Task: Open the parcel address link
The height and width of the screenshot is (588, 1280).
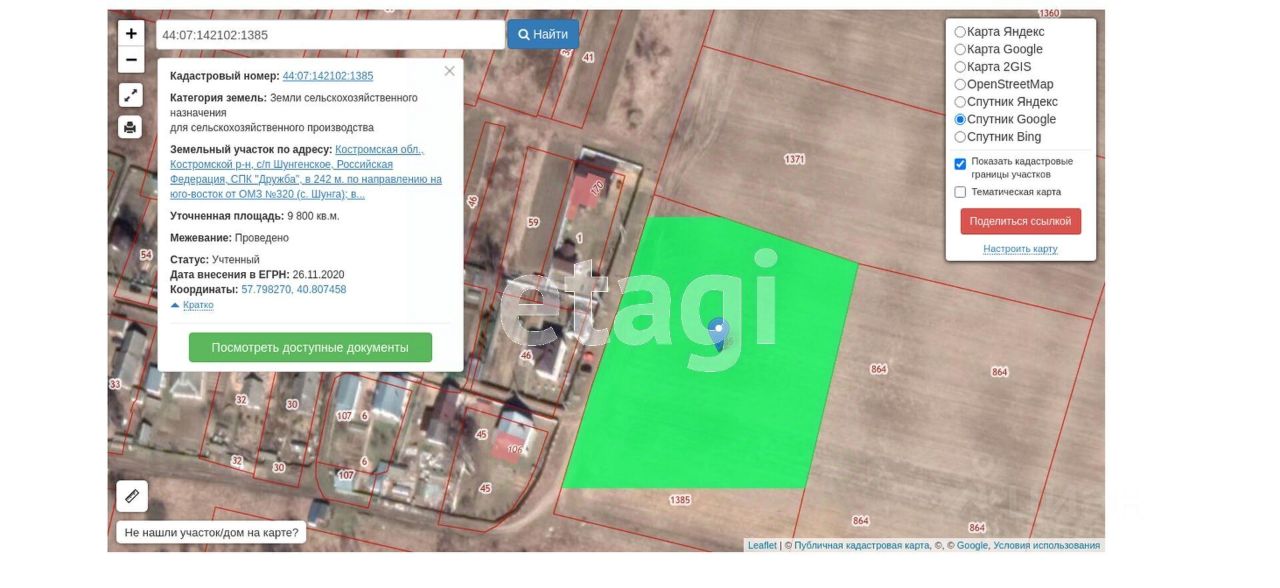Action: (x=306, y=172)
